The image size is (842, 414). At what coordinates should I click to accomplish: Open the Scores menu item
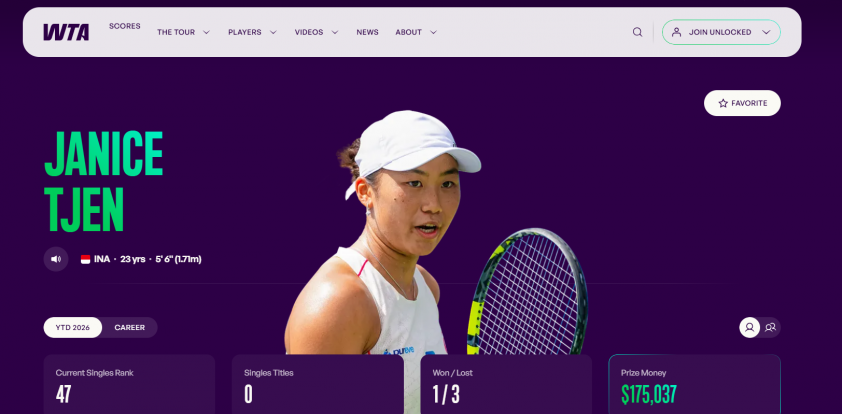(x=125, y=26)
